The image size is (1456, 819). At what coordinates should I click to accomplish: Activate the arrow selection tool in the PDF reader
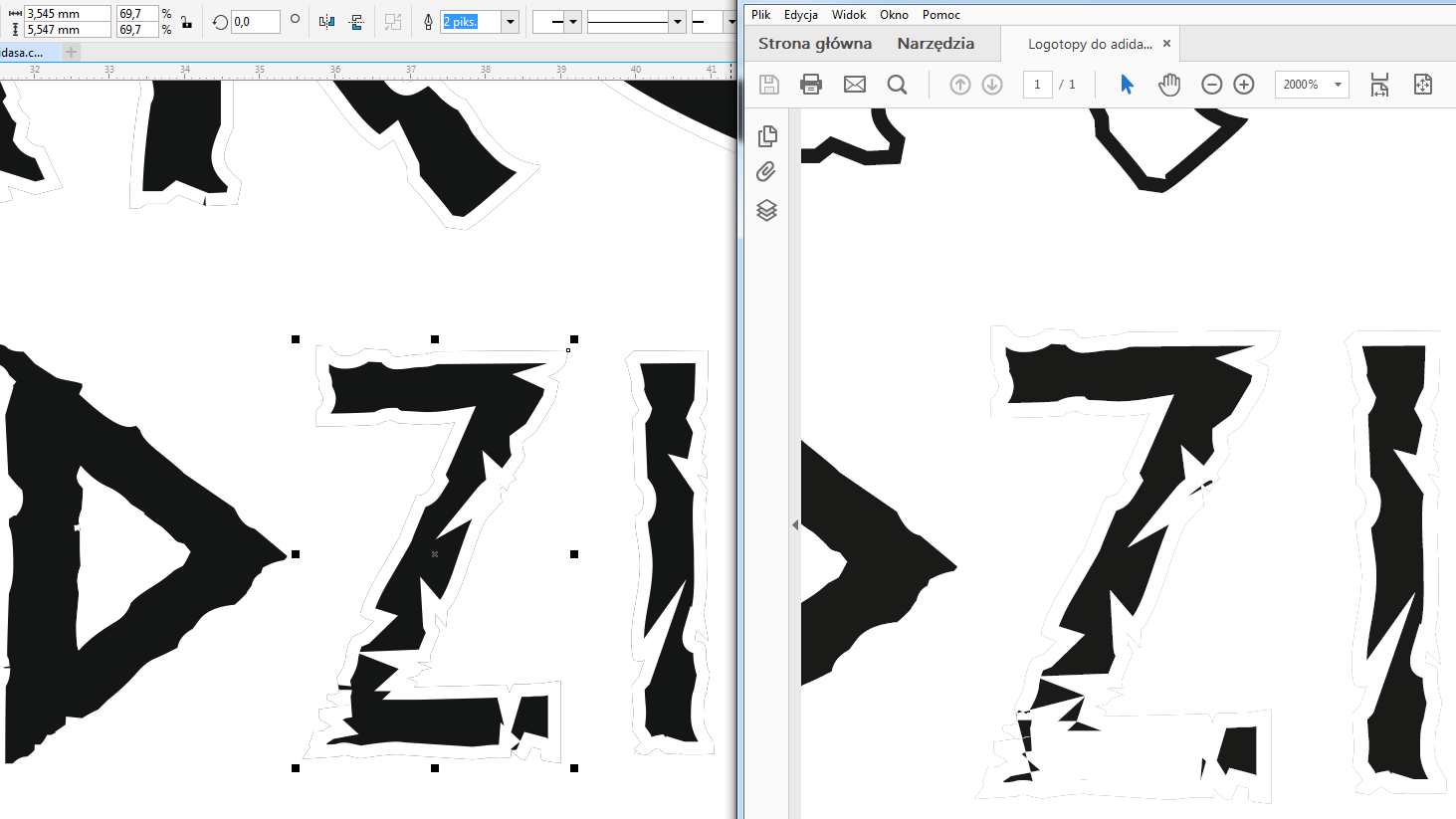[1127, 85]
